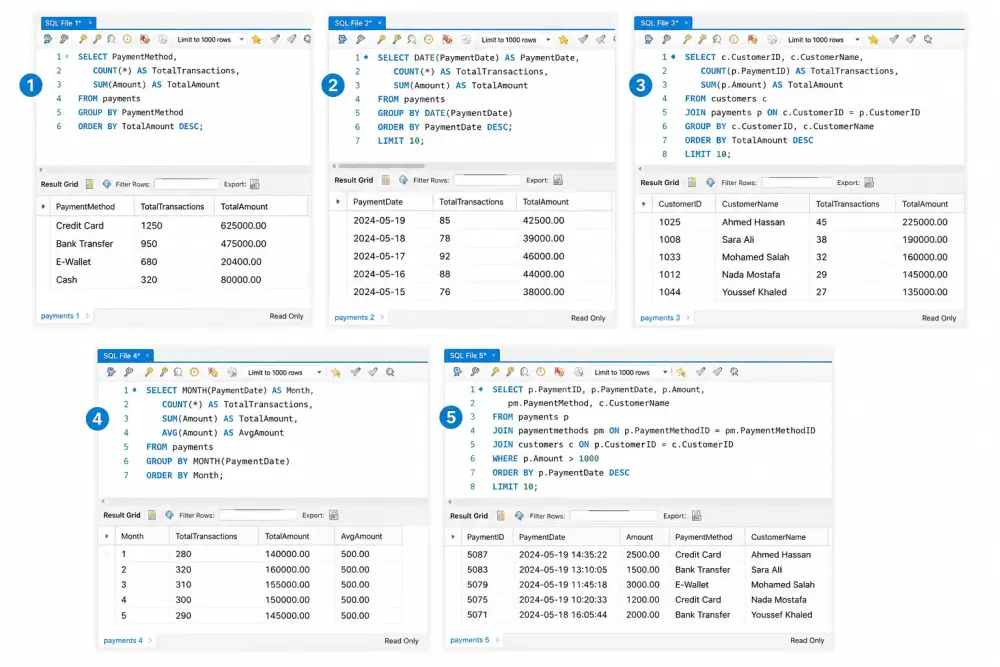Click the open-file icon in SQL File 2 toolbar
This screenshot has height=667, width=1000.
pyautogui.click(x=342, y=40)
